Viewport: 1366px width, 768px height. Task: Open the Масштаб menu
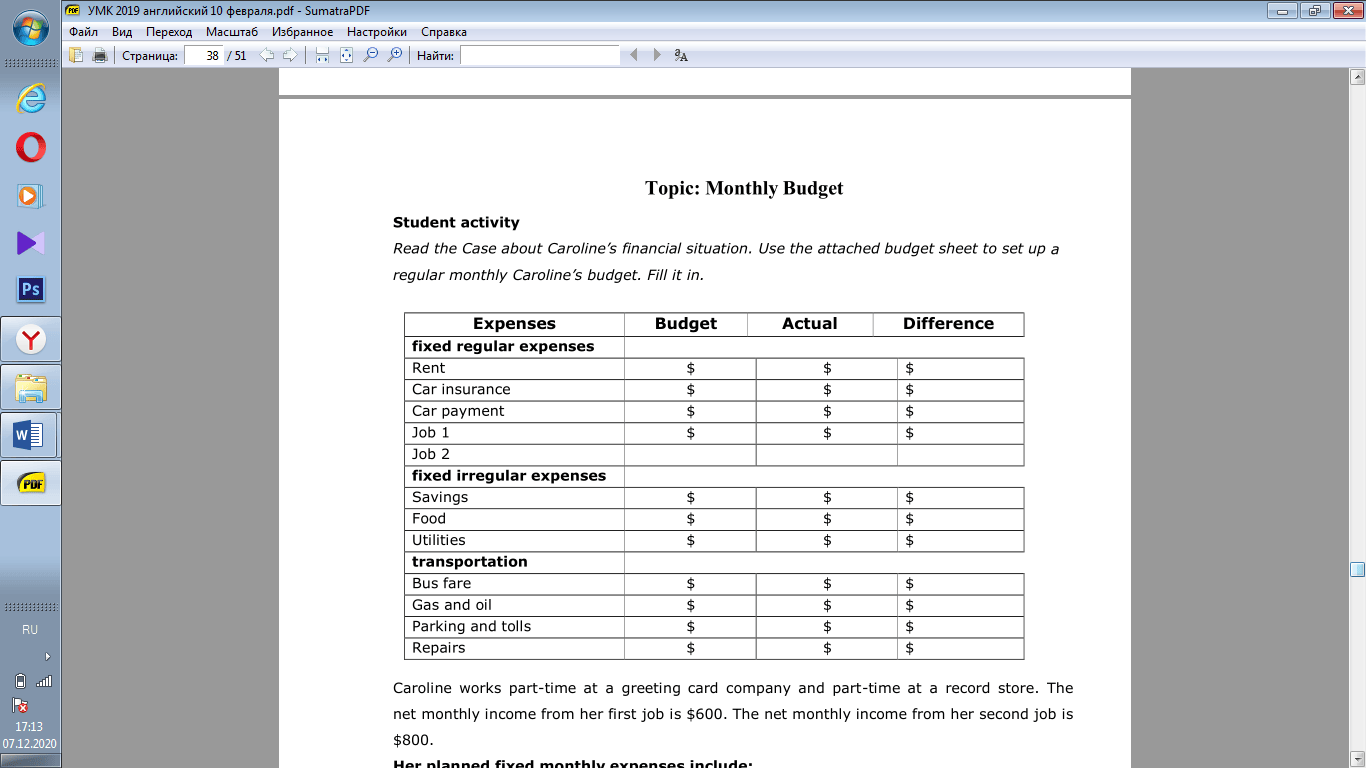point(232,32)
